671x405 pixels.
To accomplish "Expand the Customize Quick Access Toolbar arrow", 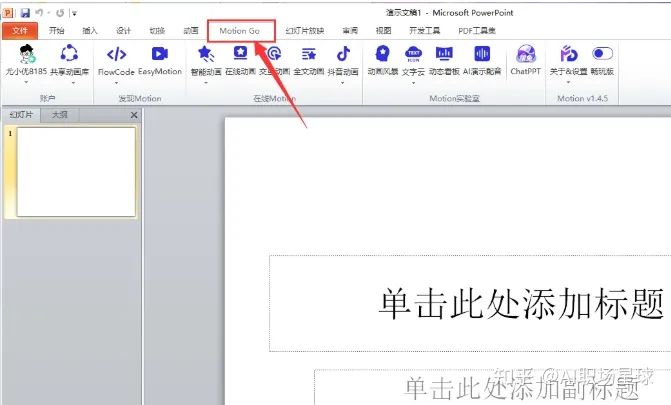I will coord(74,13).
